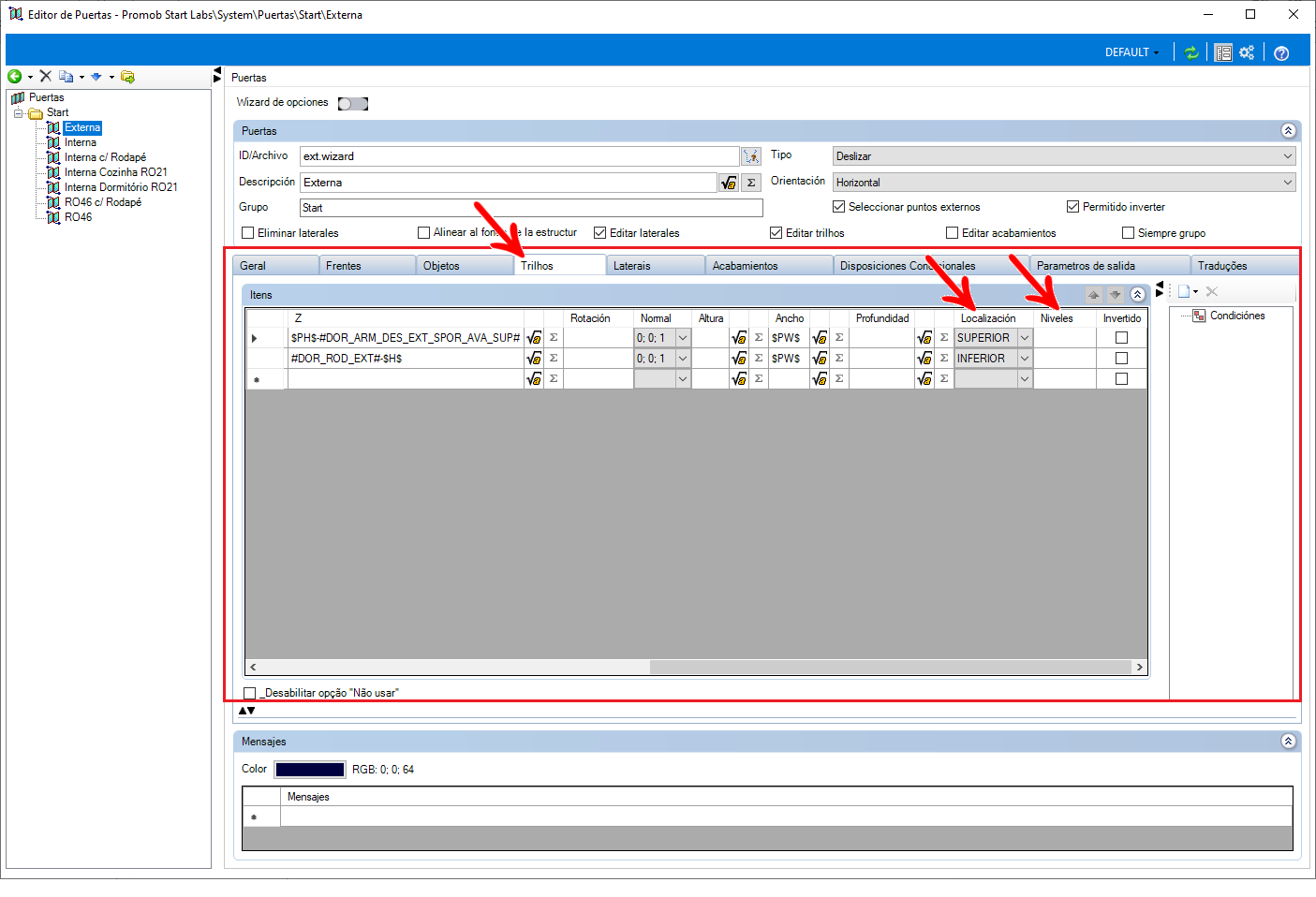Open the DEFAULT dropdown in the blue header
This screenshot has height=897, width=1316.
pyautogui.click(x=1132, y=52)
